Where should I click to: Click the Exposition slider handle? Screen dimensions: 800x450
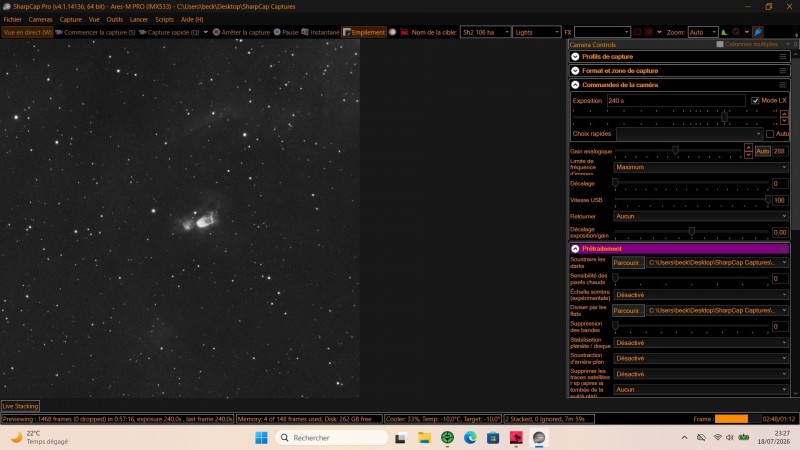pyautogui.click(x=724, y=117)
